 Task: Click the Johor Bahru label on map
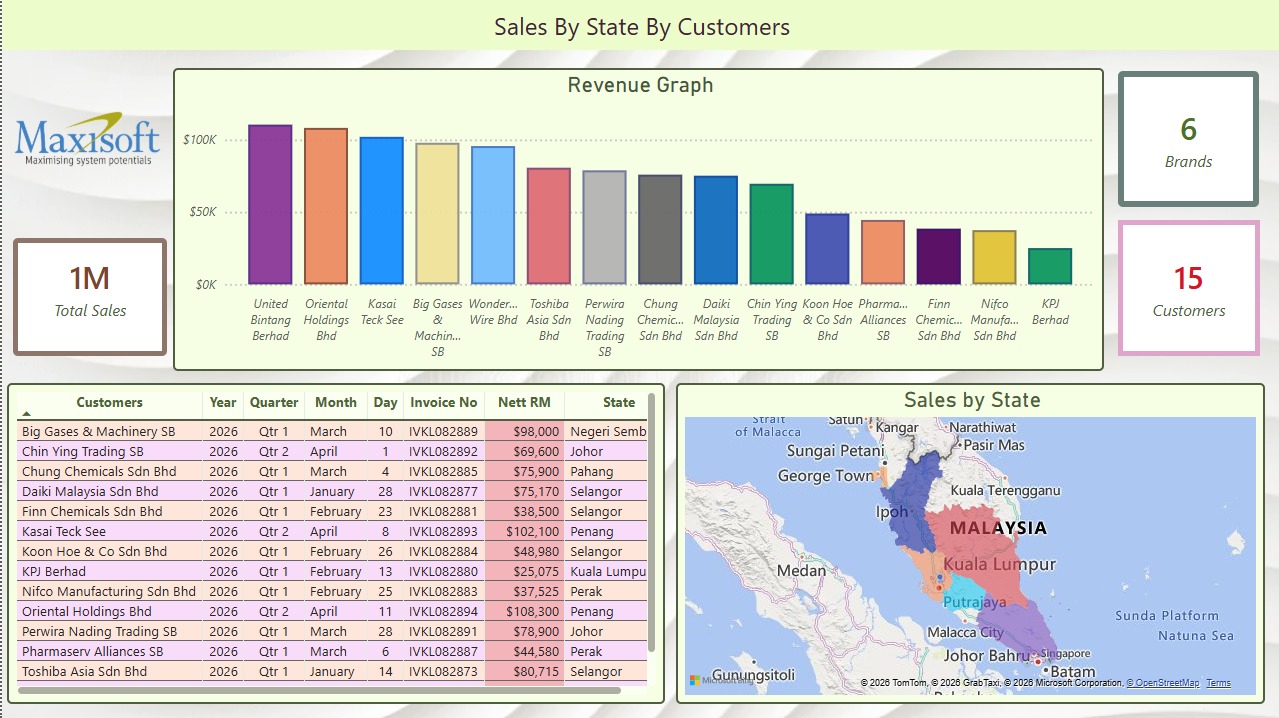(x=985, y=656)
